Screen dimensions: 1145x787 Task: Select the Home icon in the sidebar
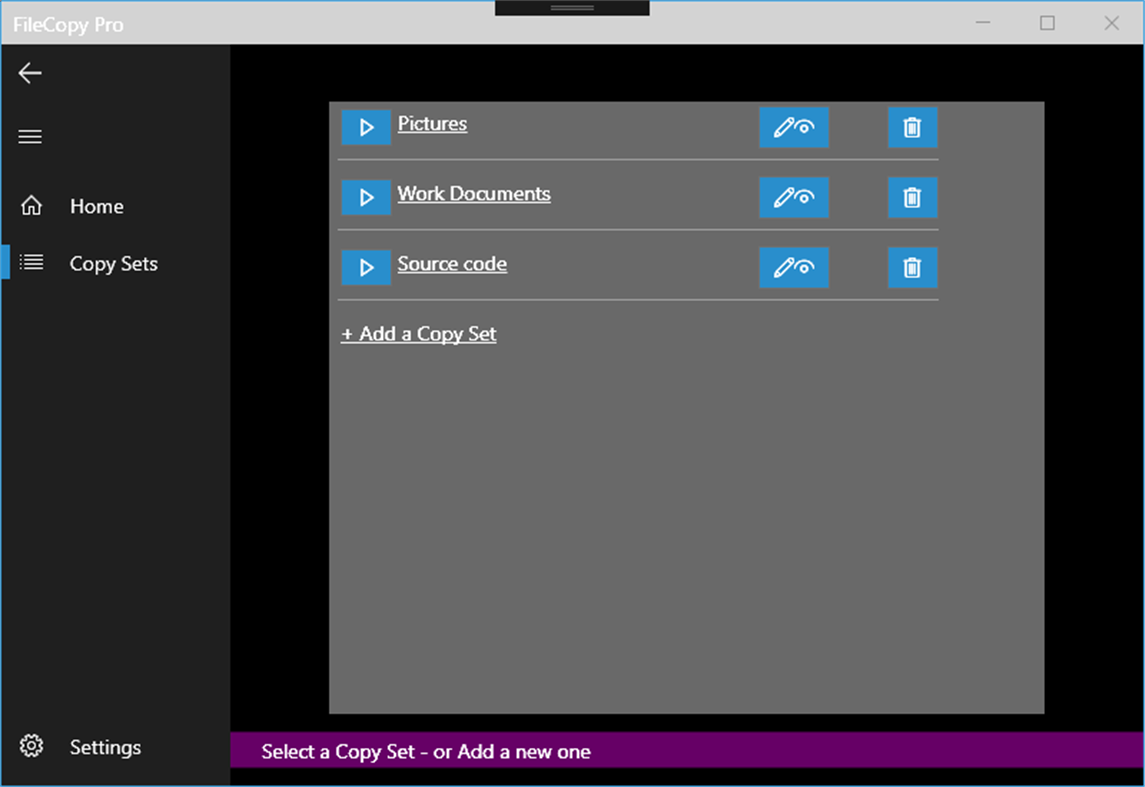tap(31, 205)
